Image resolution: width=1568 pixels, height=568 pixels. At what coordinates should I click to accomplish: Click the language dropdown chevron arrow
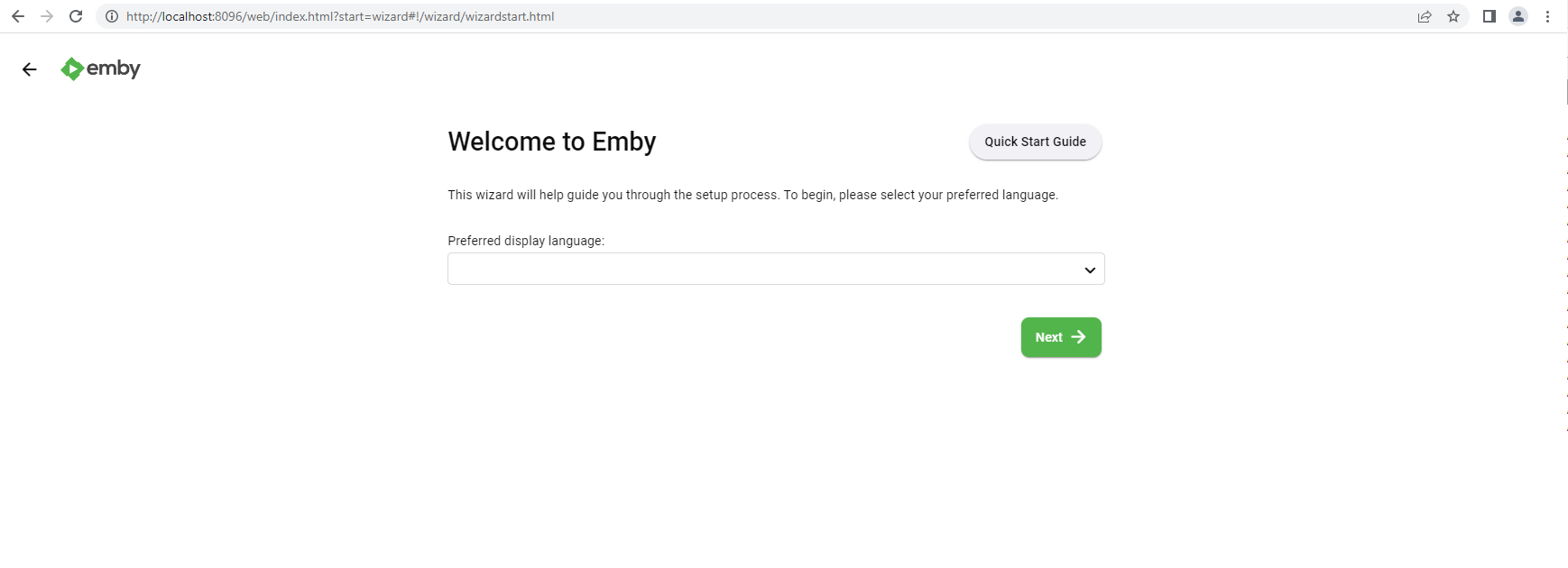[x=1090, y=270]
